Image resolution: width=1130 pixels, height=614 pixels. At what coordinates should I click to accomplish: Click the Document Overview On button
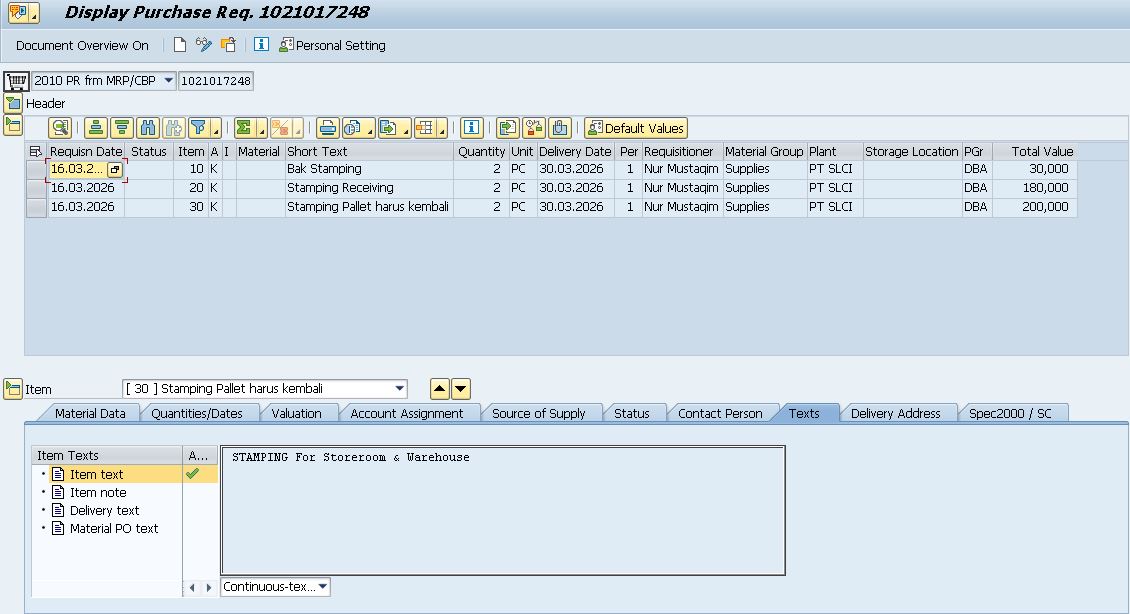(82, 45)
